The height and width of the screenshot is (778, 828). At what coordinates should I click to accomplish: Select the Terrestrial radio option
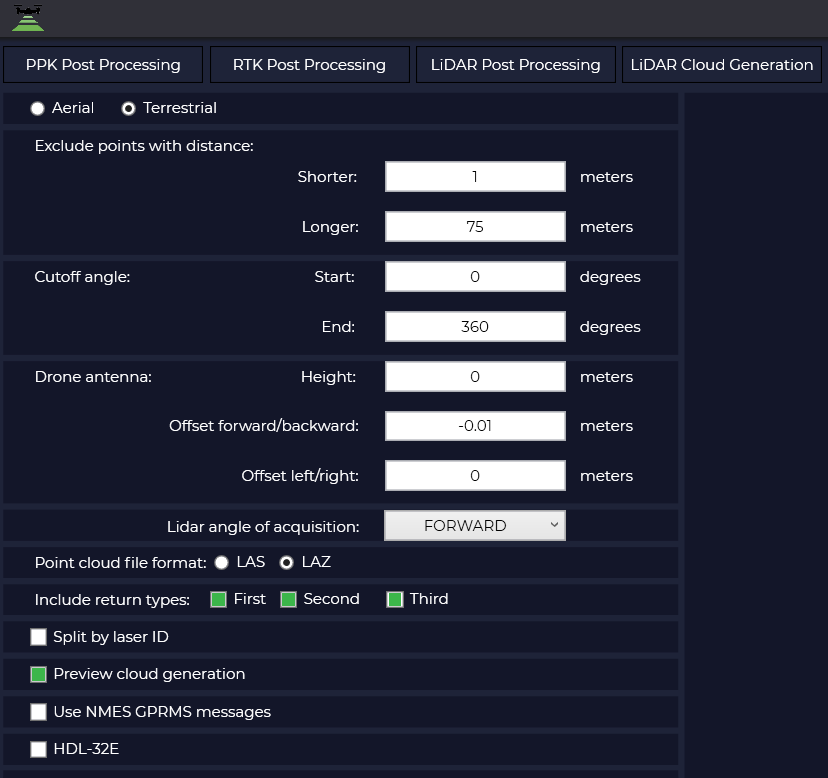(x=128, y=109)
